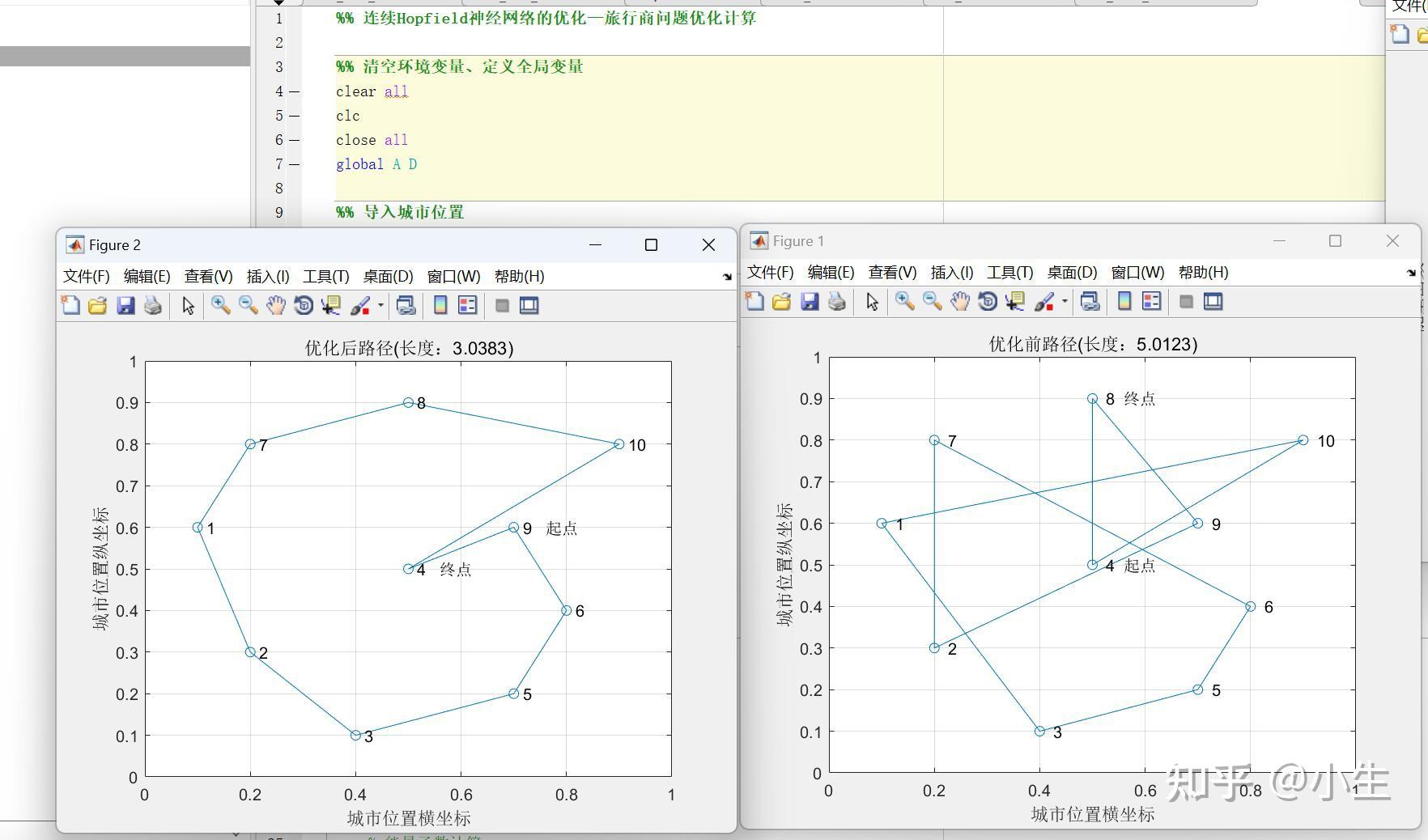Open the 工具(T) menu in Figure 1
1428x840 pixels.
tap(1009, 273)
